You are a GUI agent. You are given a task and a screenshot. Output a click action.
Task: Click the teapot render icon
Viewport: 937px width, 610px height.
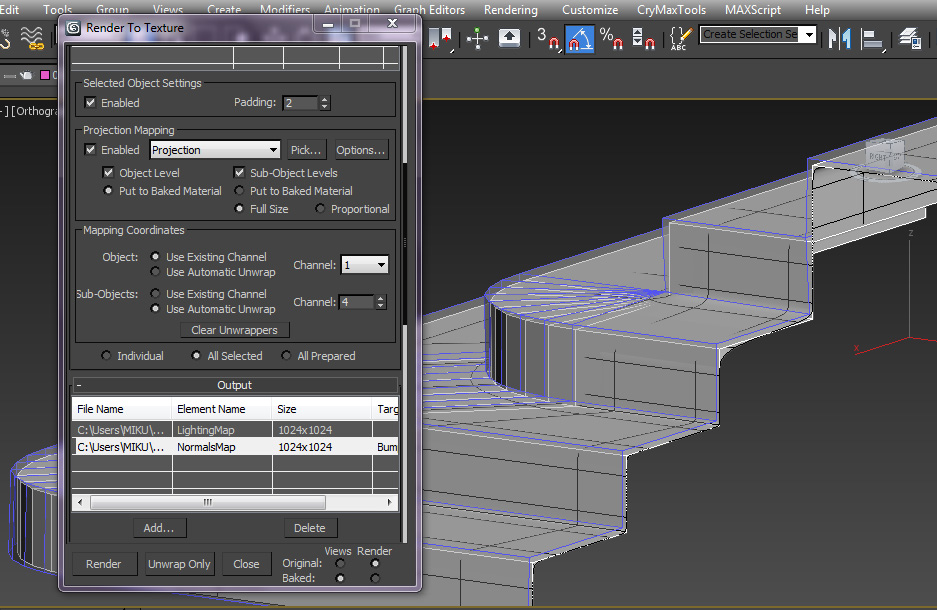click(x=25, y=75)
